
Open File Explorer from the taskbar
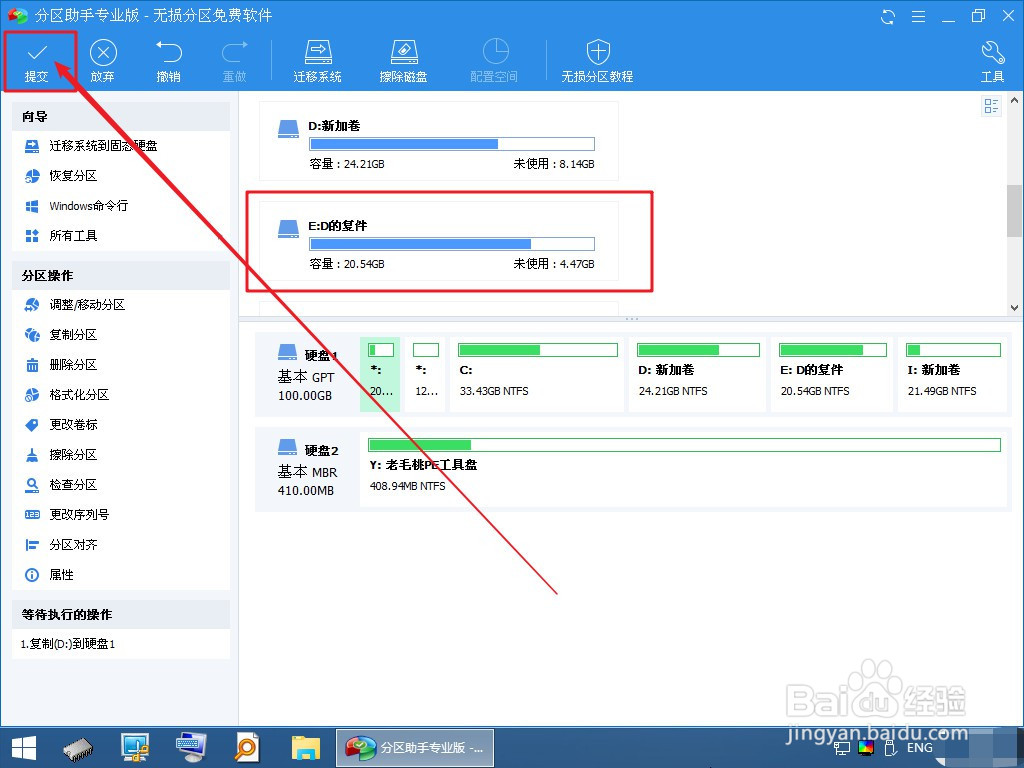coord(305,748)
